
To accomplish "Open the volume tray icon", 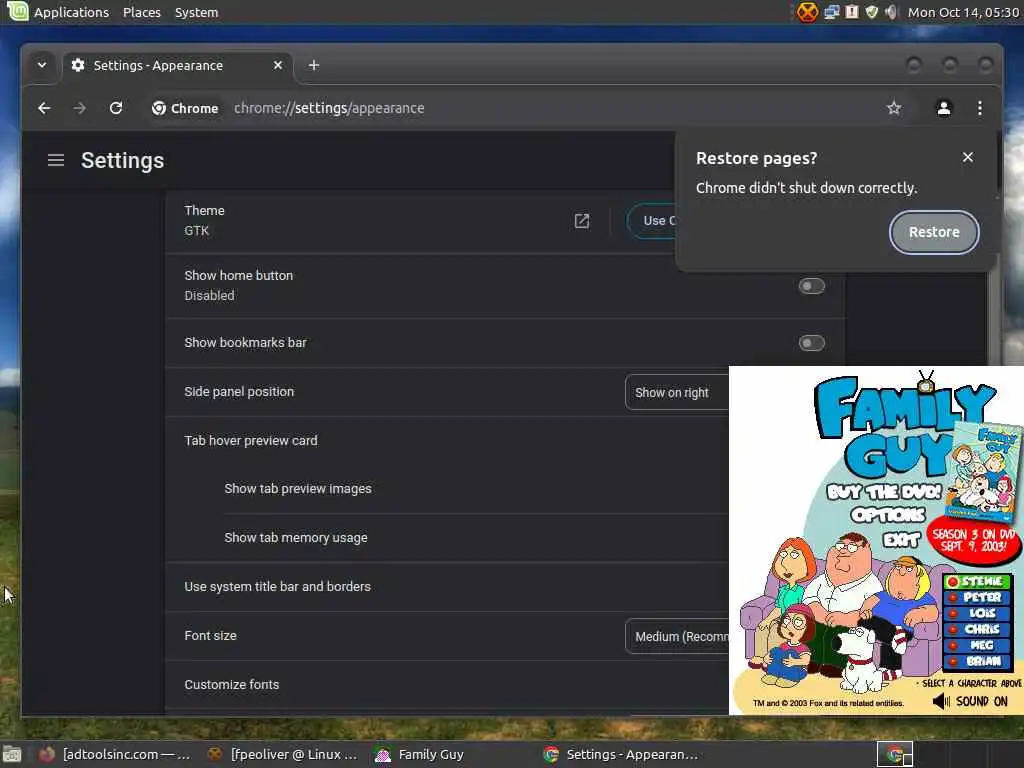I will 891,12.
